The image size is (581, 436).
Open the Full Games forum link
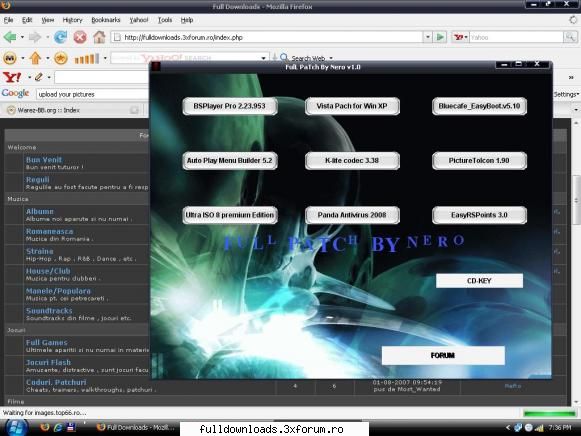click(47, 343)
